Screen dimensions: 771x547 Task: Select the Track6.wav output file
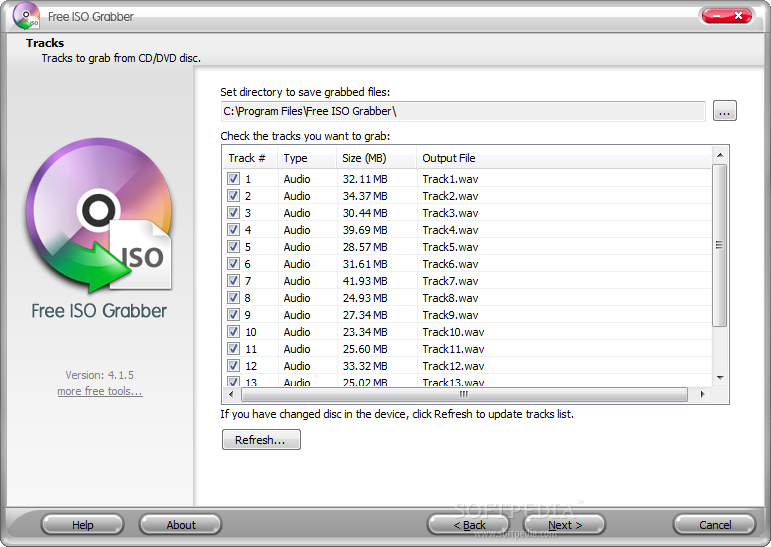450,264
